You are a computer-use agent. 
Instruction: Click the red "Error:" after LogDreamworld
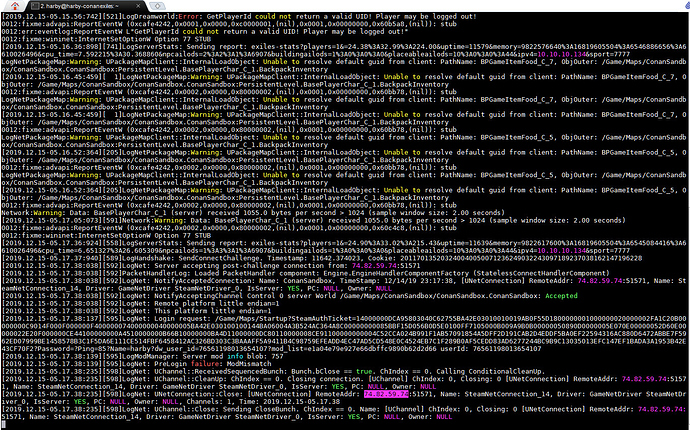click(190, 17)
